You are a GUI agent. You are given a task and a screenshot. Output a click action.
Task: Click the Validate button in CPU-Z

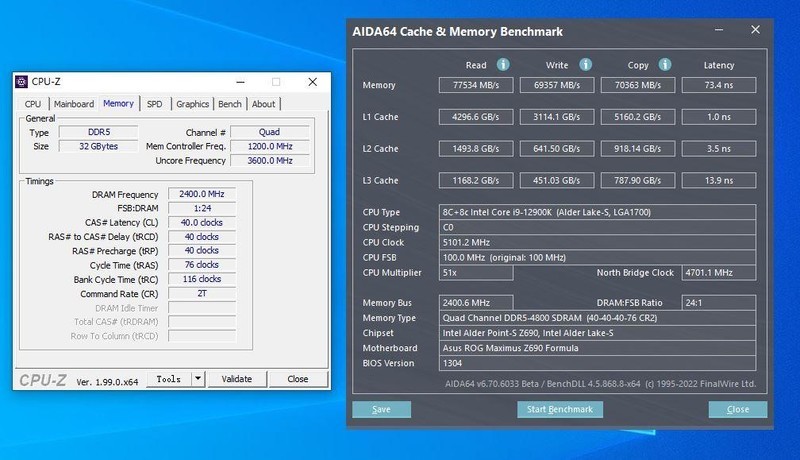coord(237,379)
